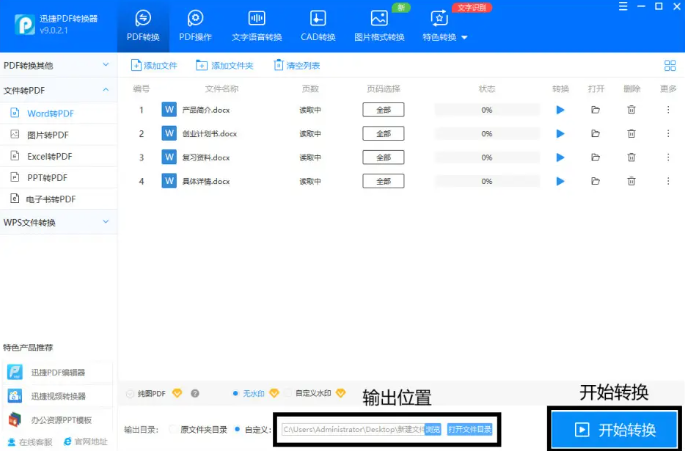Click progress bar of 产品简介.docx
Image resolution: width=685 pixels, height=451 pixels.
487,110
